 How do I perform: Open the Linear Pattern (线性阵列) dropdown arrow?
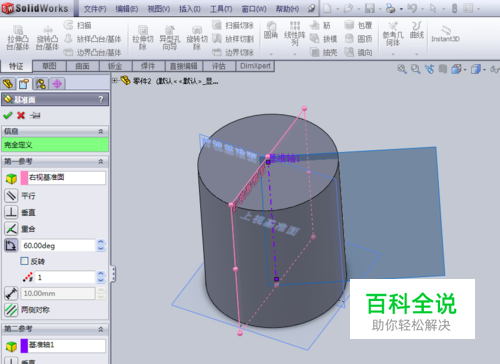[x=295, y=54]
